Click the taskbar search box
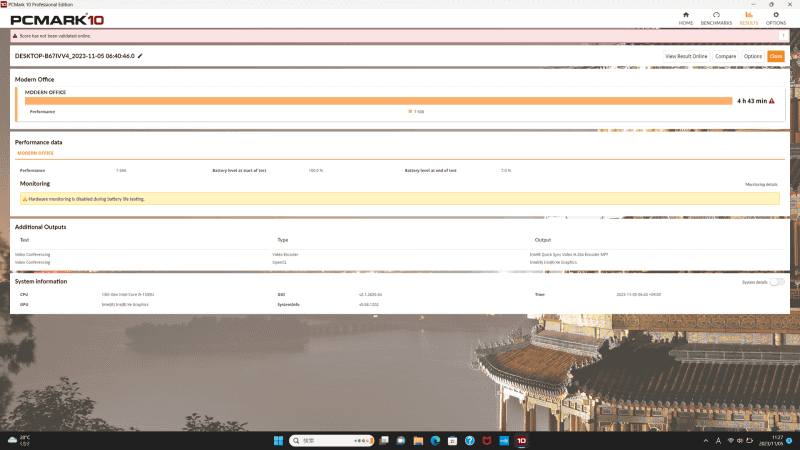Viewport: 800px width, 450px height. pos(331,440)
